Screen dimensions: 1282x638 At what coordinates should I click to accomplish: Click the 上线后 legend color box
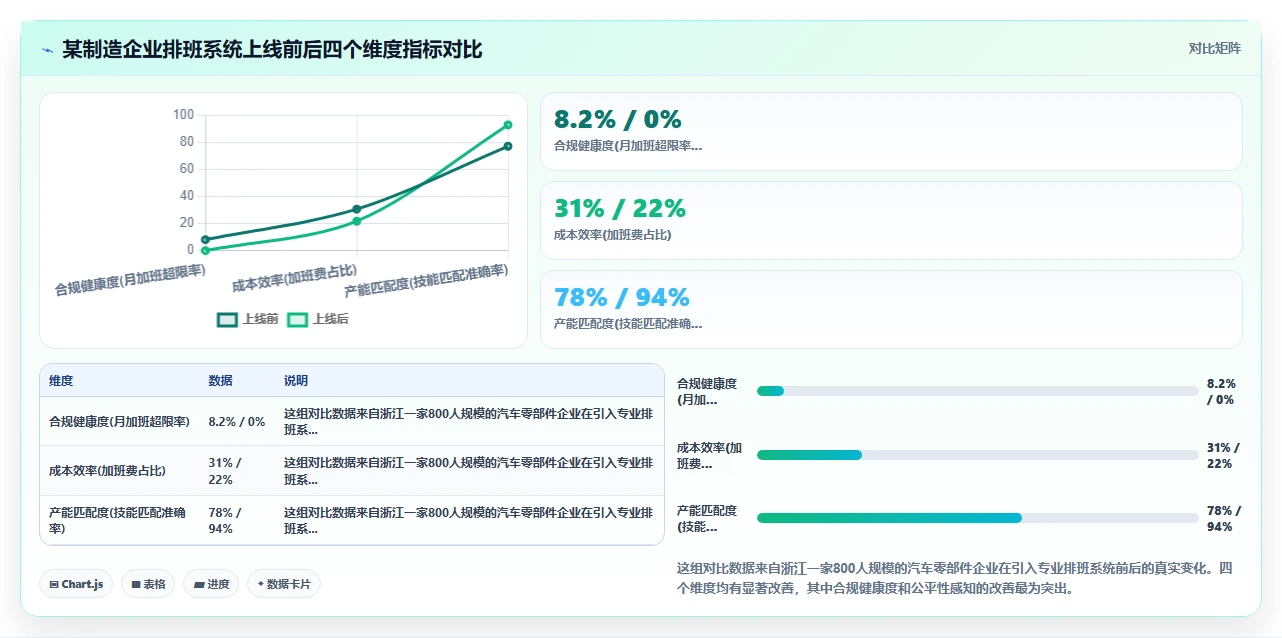297,320
